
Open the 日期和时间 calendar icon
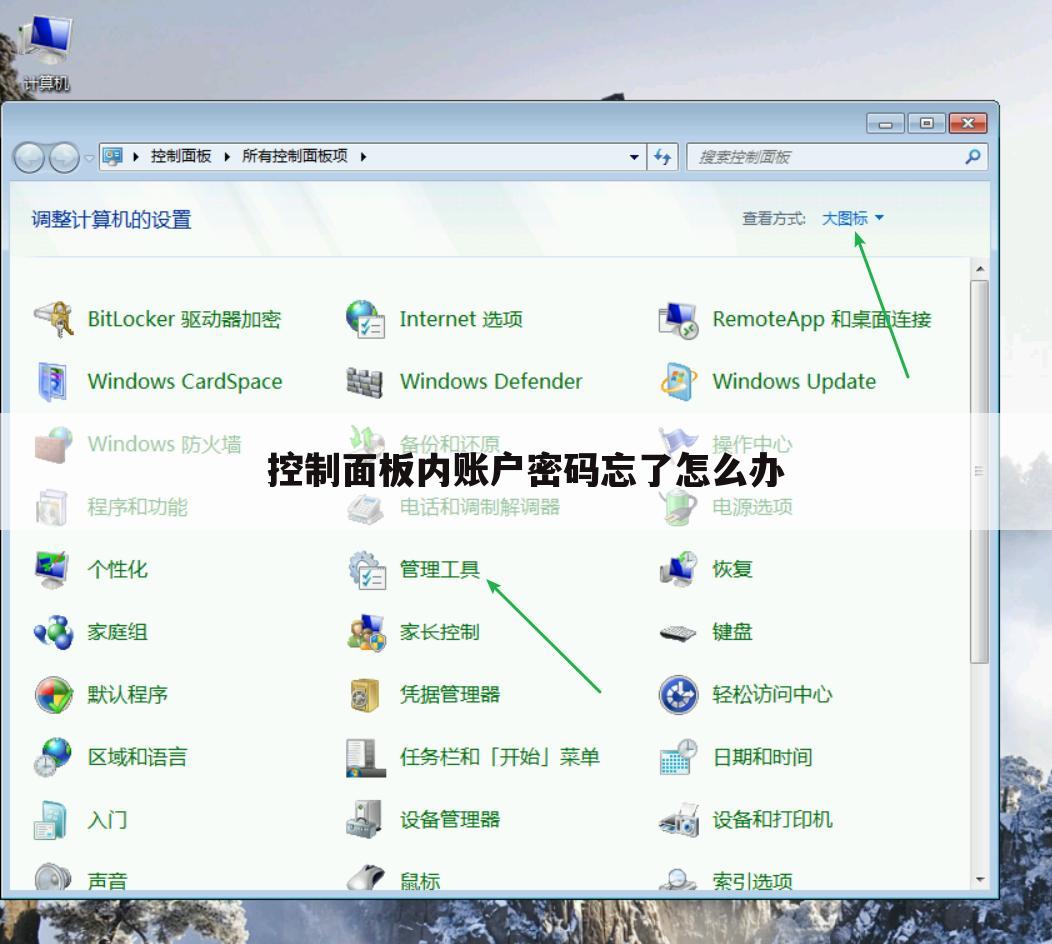pyautogui.click(x=678, y=757)
